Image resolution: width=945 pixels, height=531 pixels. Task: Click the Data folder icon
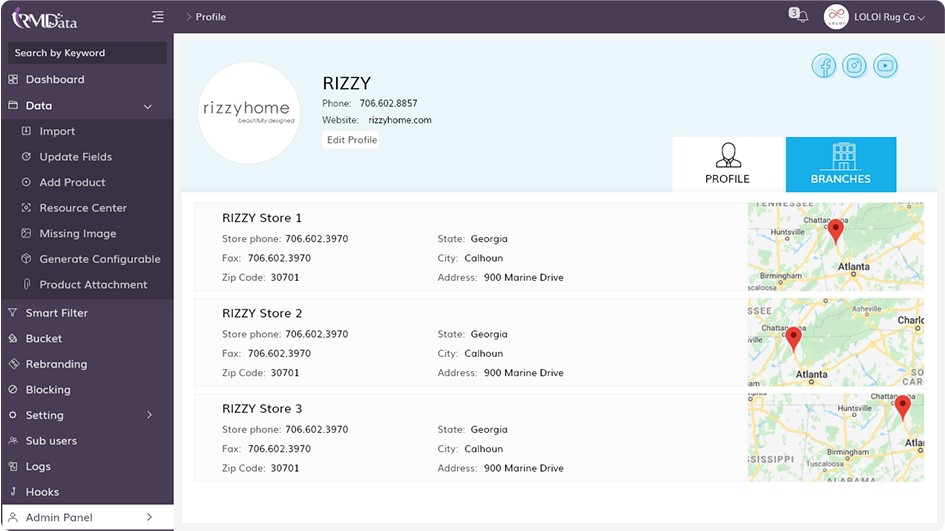13,105
